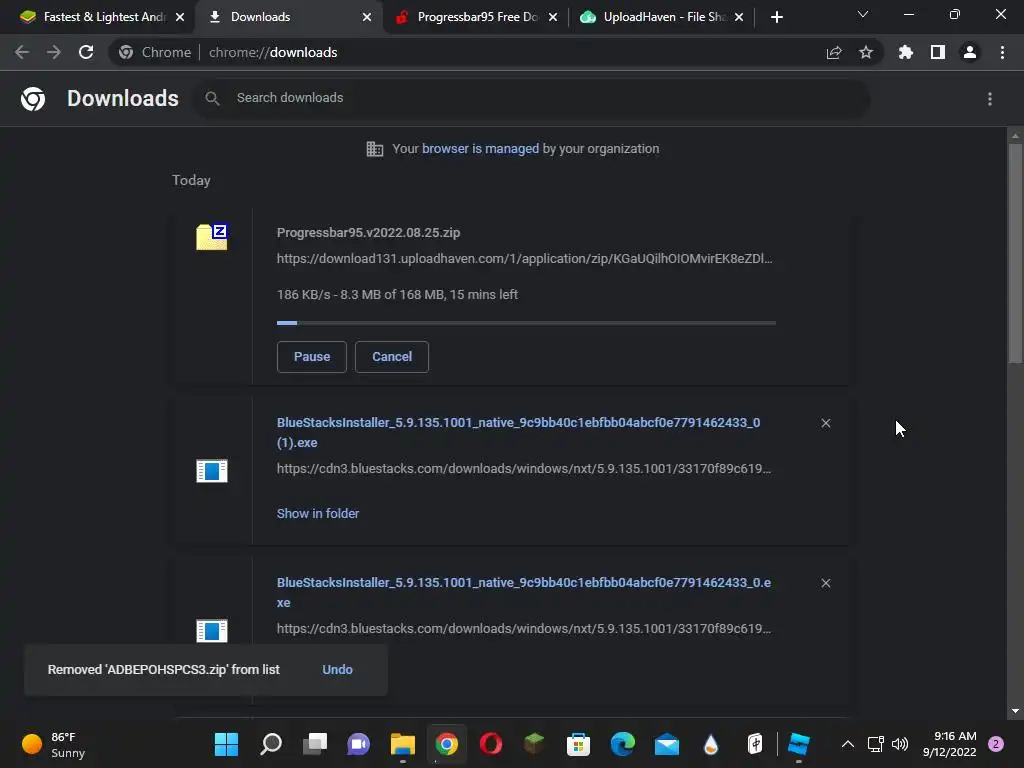This screenshot has height=768, width=1024.
Task: Switch to UploadHaven File Sharing tab
Action: coord(661,17)
